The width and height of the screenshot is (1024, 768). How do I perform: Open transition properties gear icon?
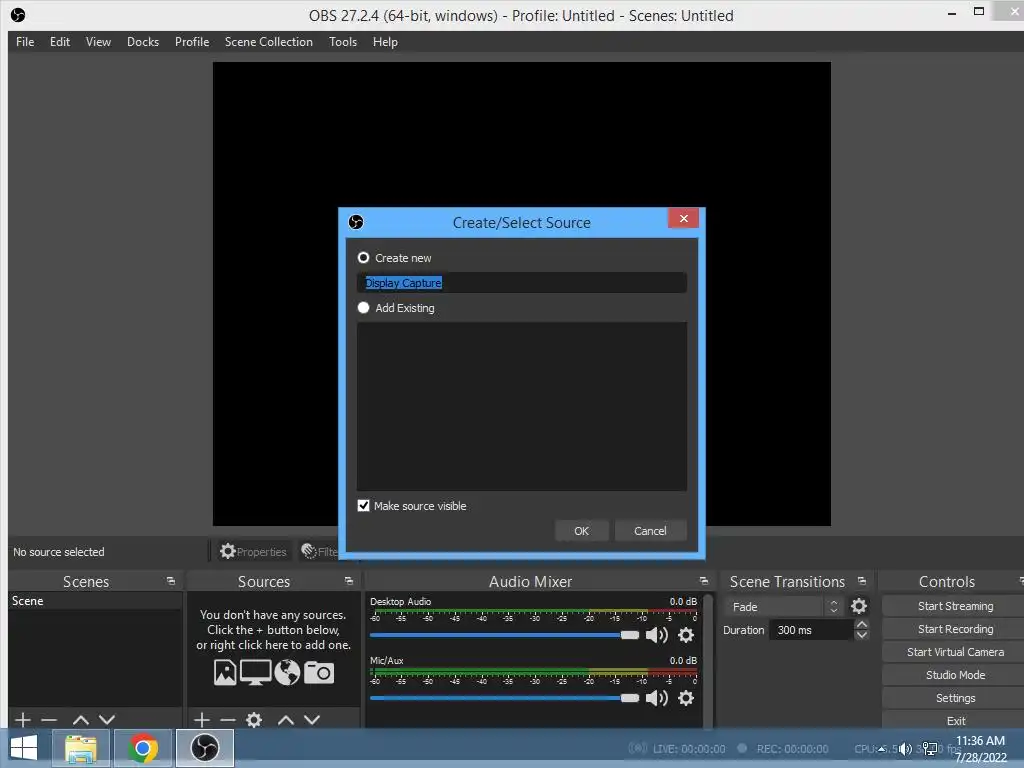click(x=859, y=607)
